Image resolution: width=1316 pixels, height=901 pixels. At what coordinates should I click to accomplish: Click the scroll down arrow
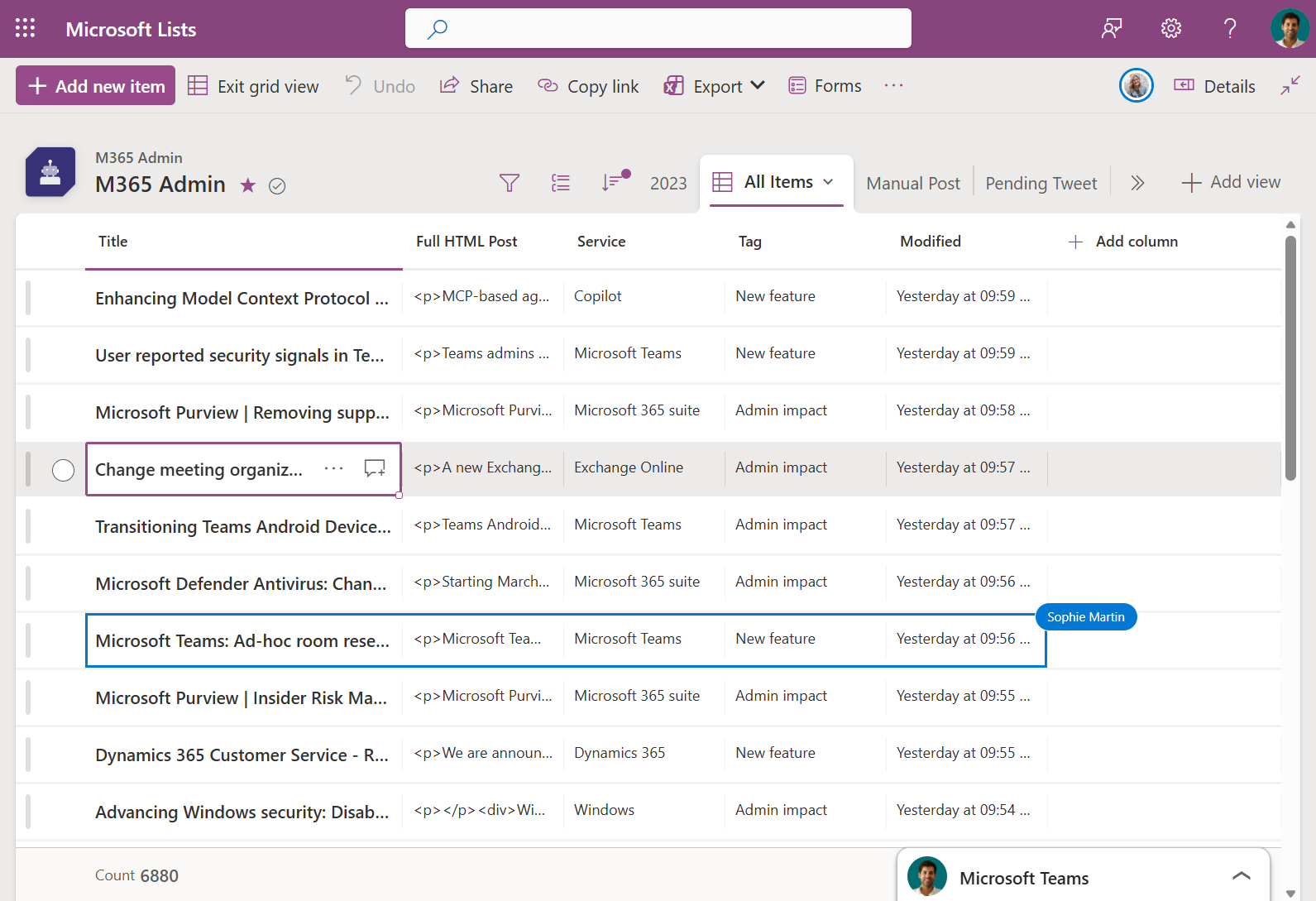(1290, 893)
